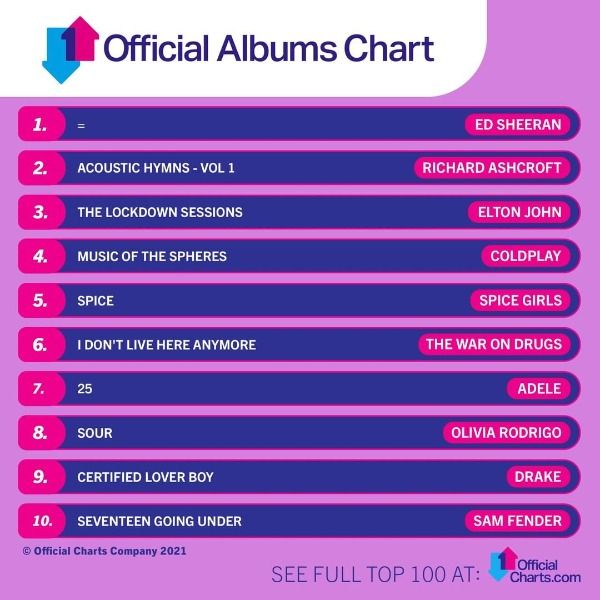
Task: Open The War On Drugs artist tag
Action: pyautogui.click(x=494, y=344)
